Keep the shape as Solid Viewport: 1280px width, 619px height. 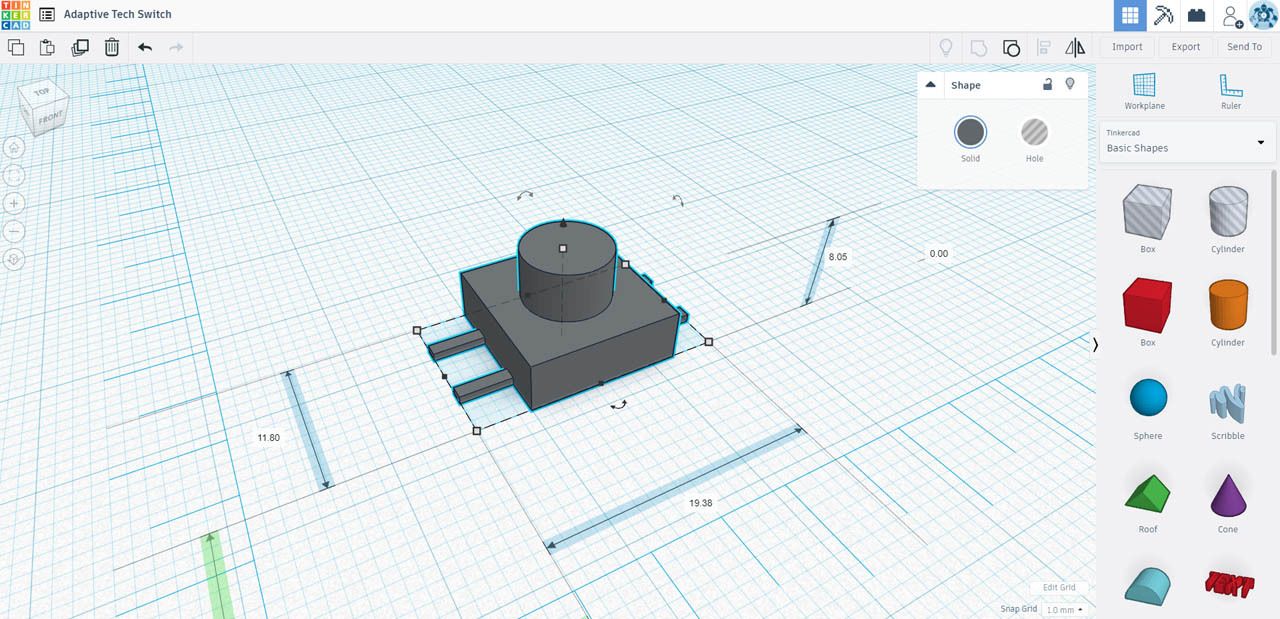pos(970,132)
